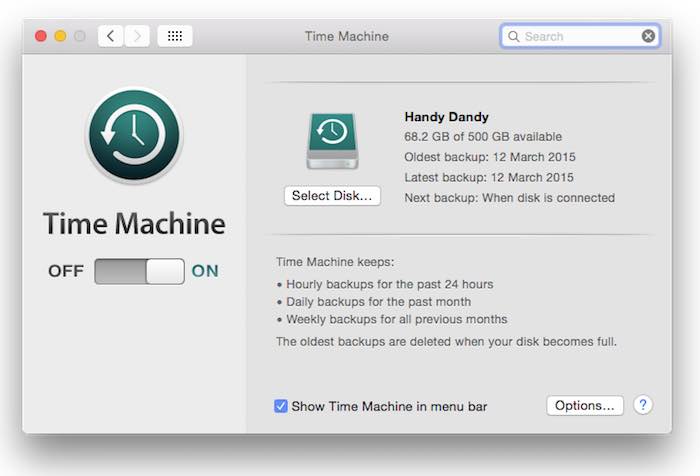Click 'Oldest backup: 12 March 2015' text
The image size is (700, 476).
coord(490,157)
